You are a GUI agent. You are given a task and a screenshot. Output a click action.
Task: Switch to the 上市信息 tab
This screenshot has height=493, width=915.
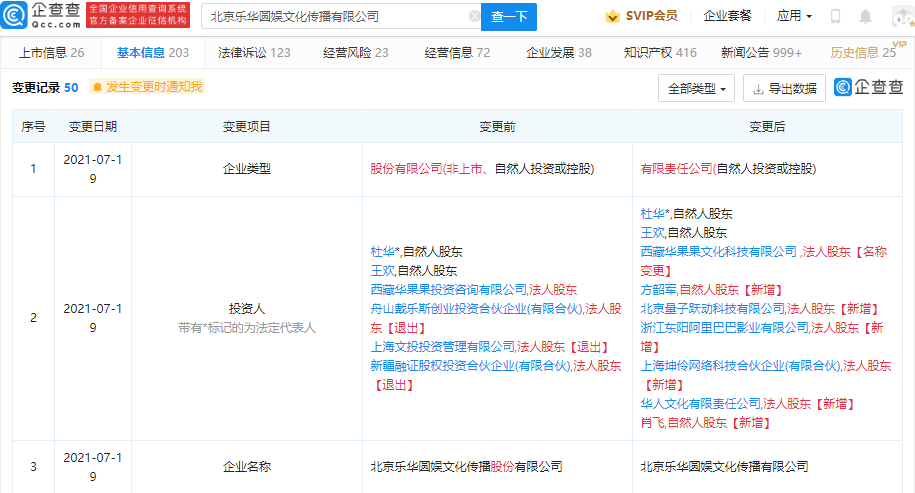(51, 53)
